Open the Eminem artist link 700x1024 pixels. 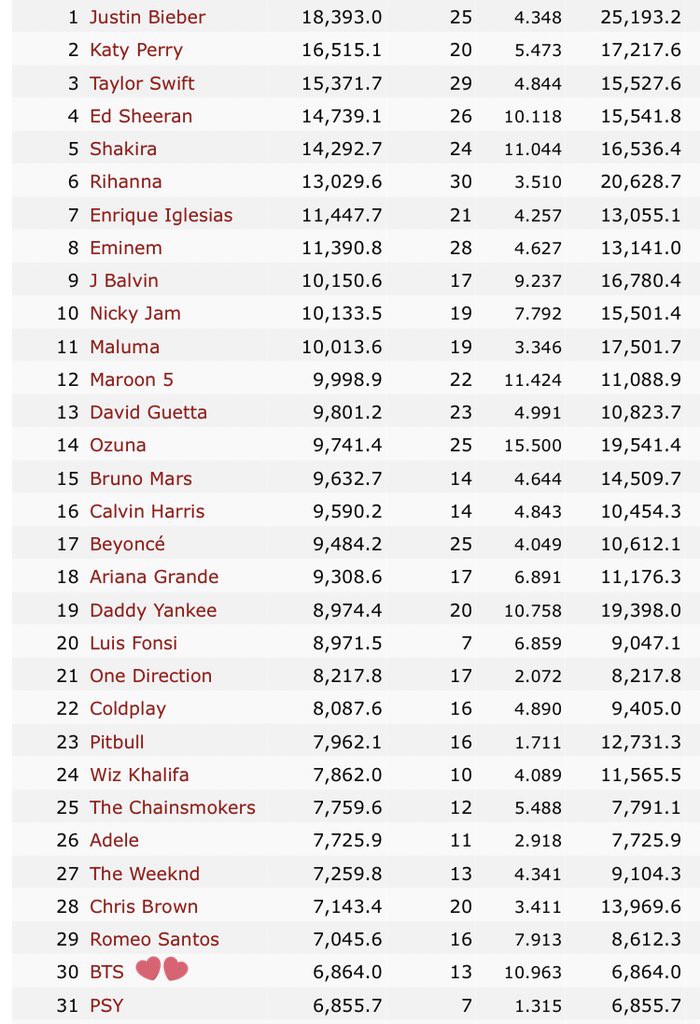point(125,248)
